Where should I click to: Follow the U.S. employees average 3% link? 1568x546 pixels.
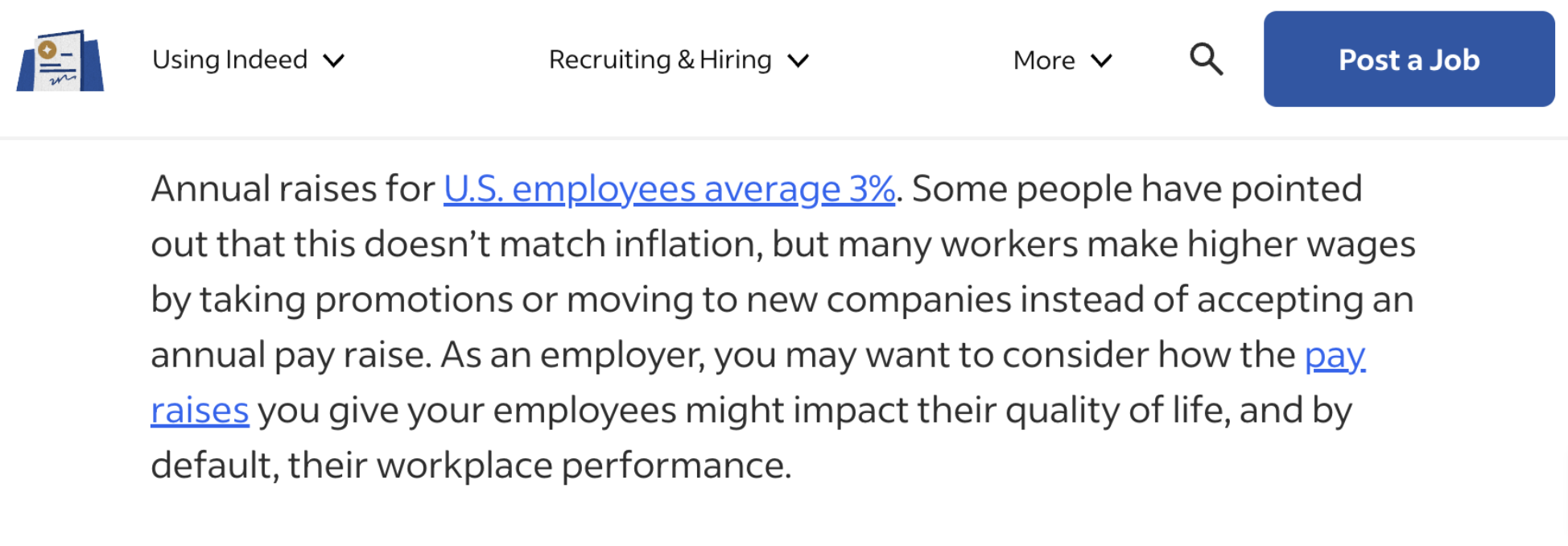tap(669, 189)
